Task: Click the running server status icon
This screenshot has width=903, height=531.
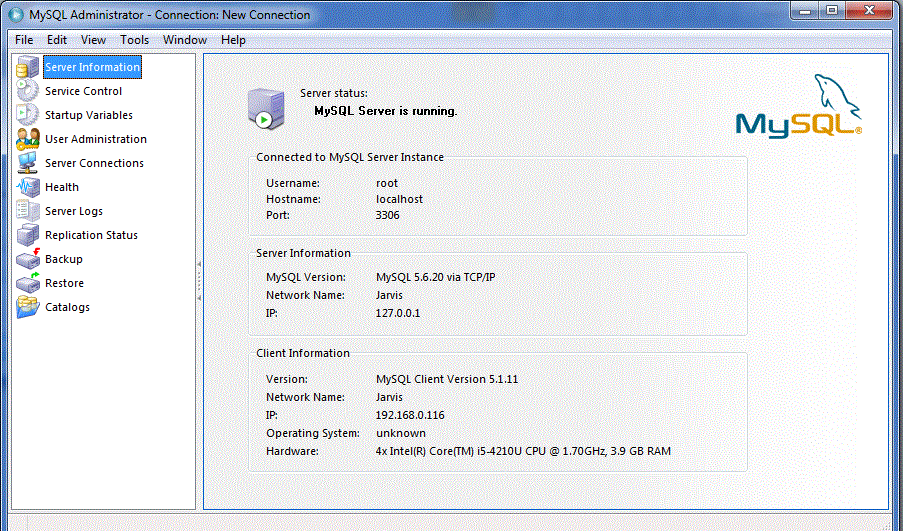Action: pos(266,109)
